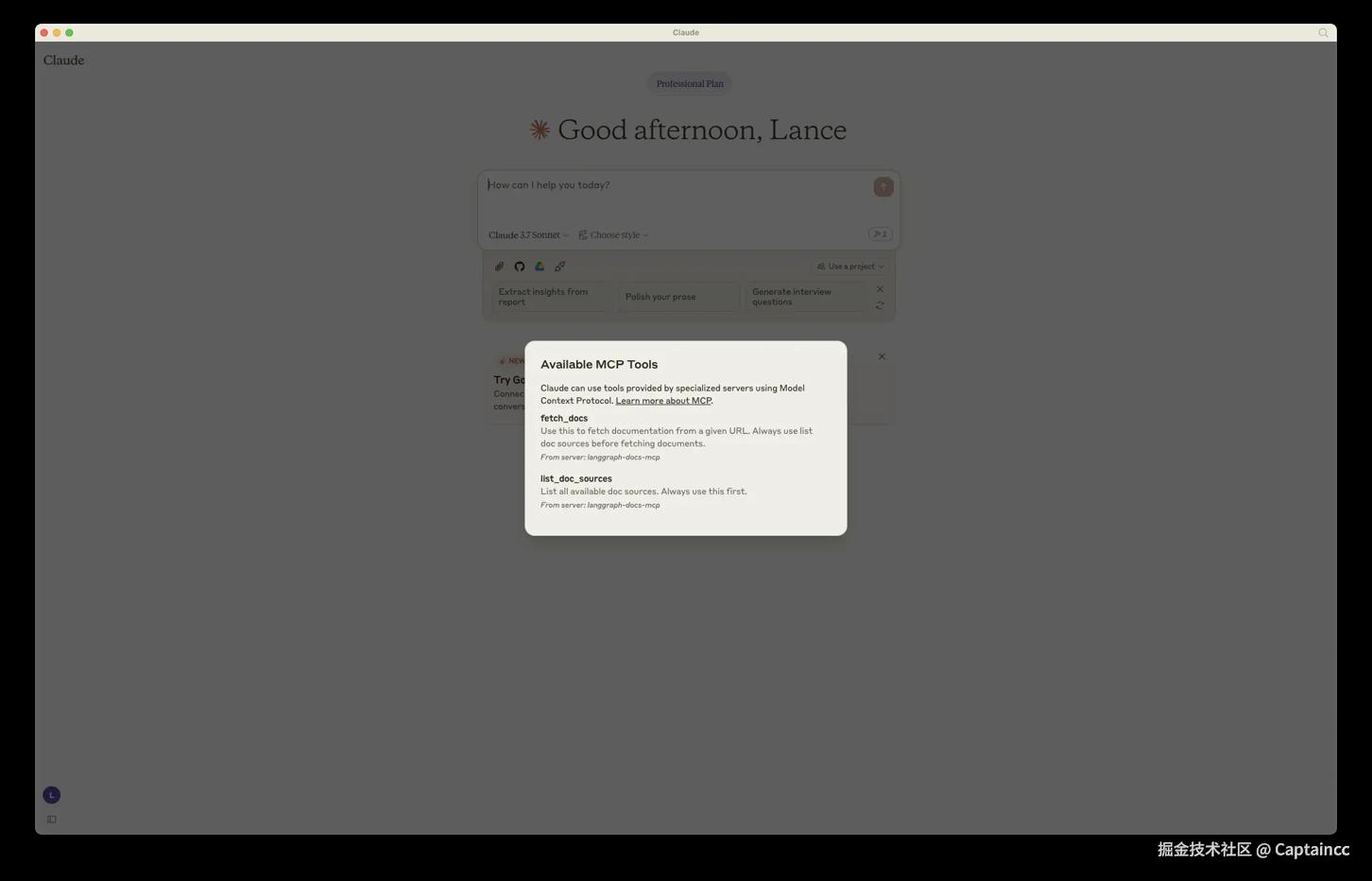Open the Choose style dropdown

(613, 235)
